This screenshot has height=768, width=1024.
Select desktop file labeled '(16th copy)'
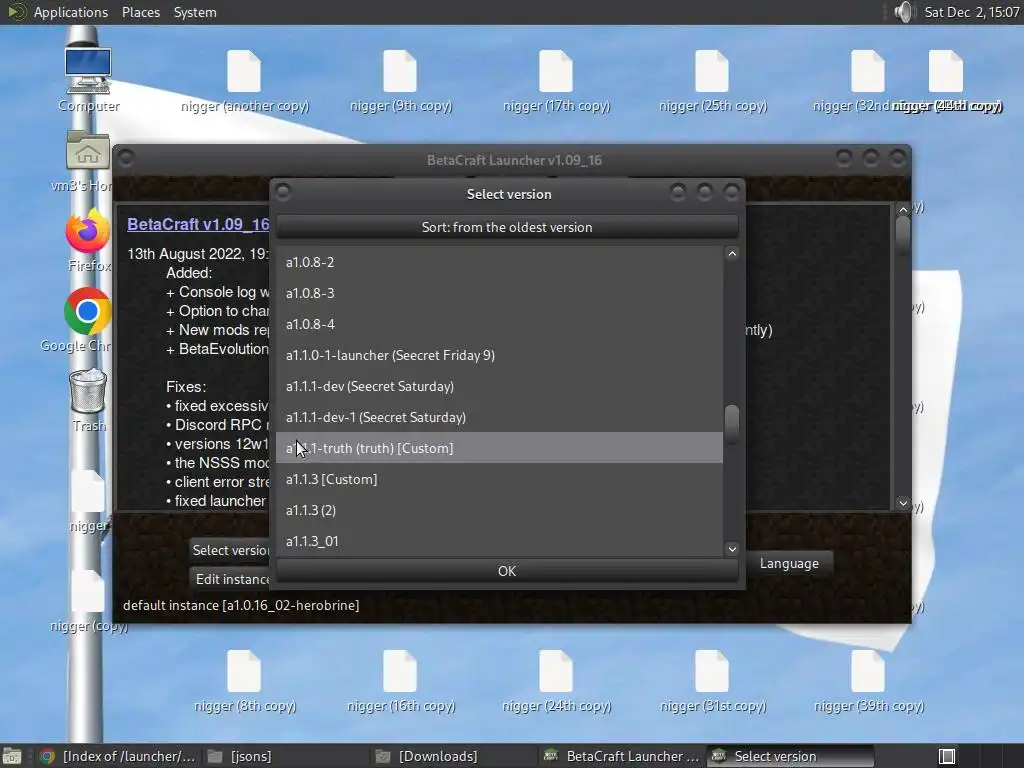(x=400, y=680)
